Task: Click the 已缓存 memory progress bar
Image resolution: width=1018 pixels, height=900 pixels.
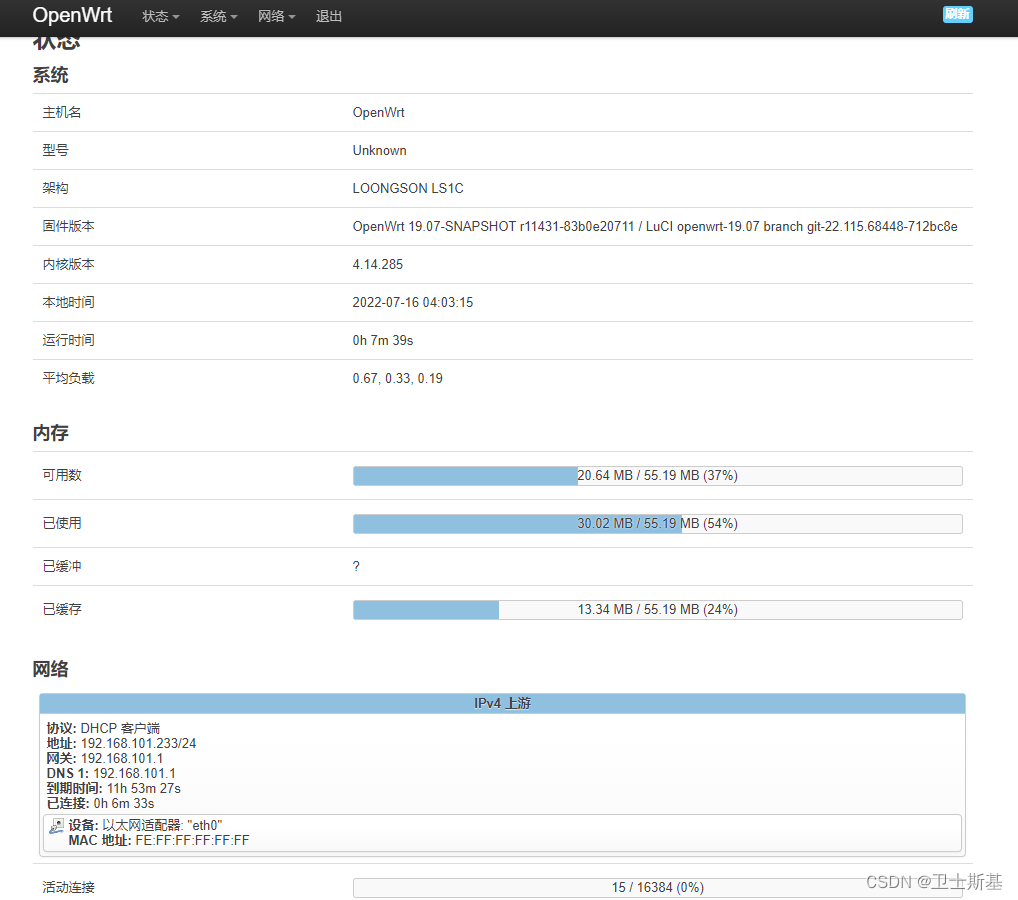Action: click(658, 610)
